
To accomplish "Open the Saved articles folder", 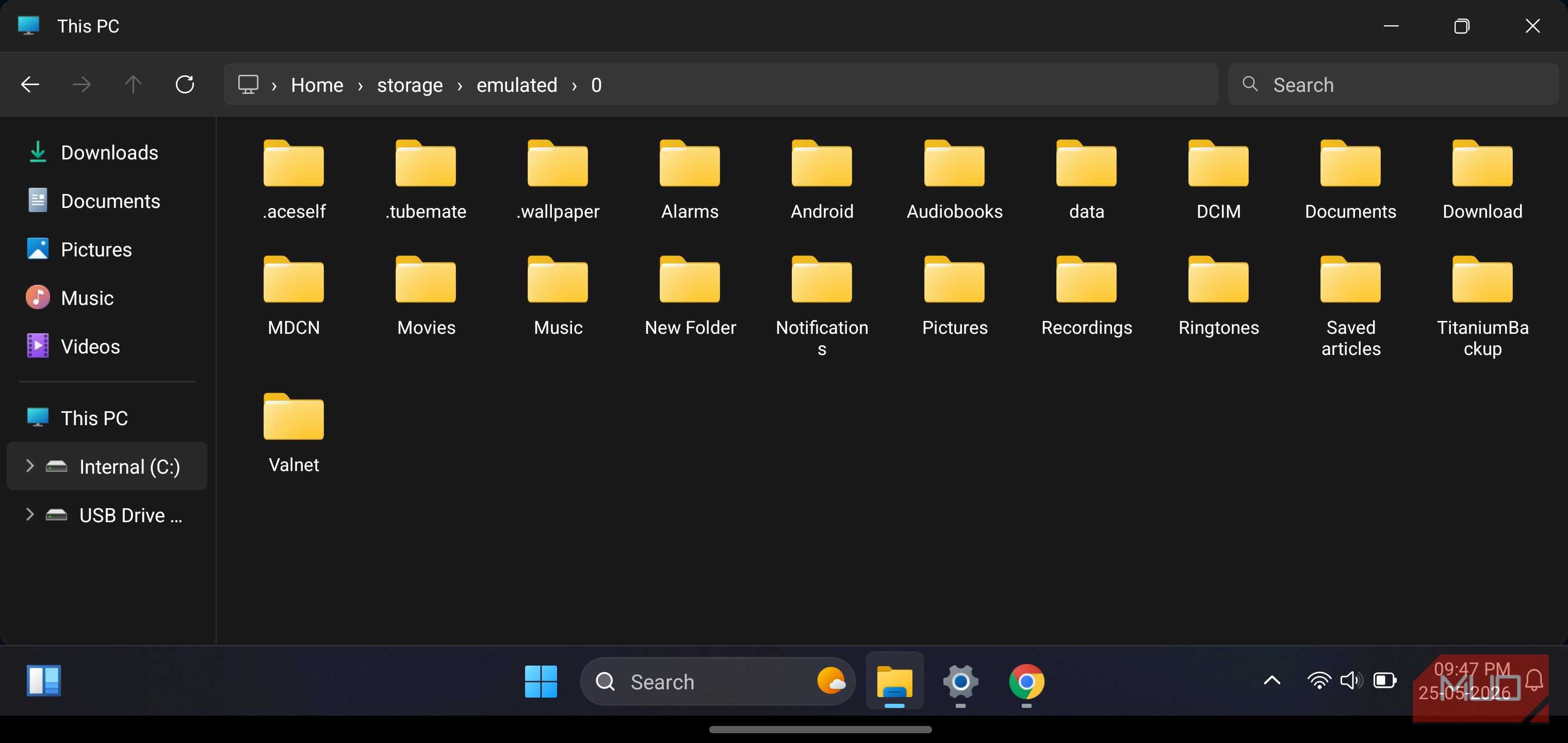I will pos(1351,306).
